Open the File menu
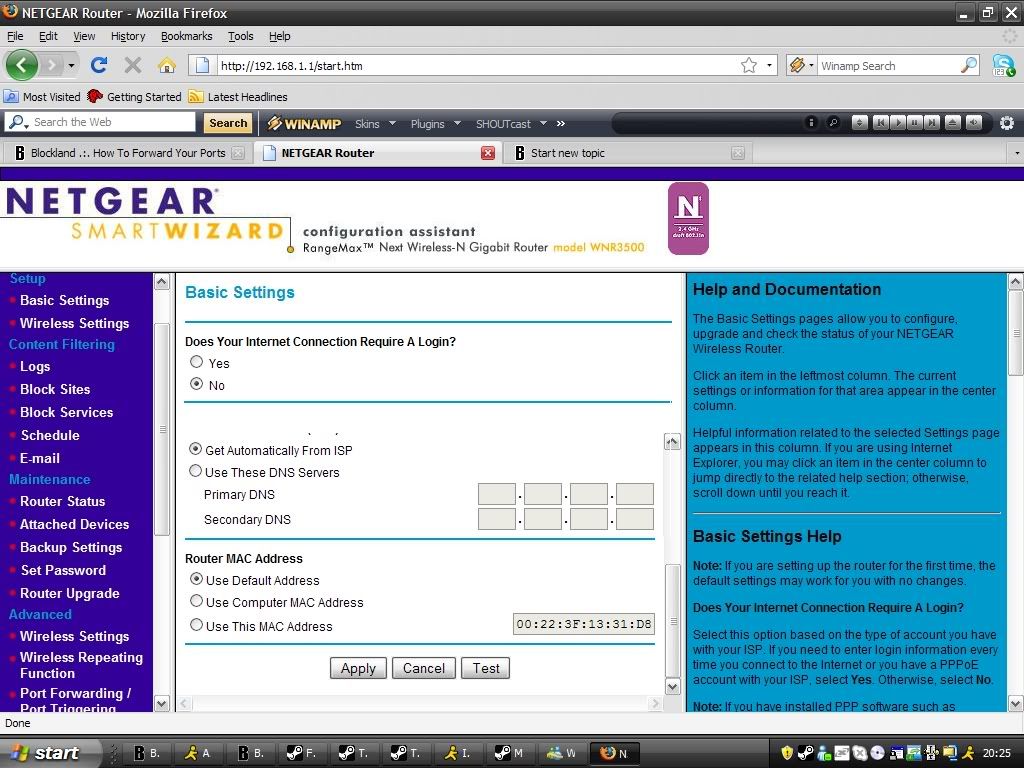 coord(15,36)
